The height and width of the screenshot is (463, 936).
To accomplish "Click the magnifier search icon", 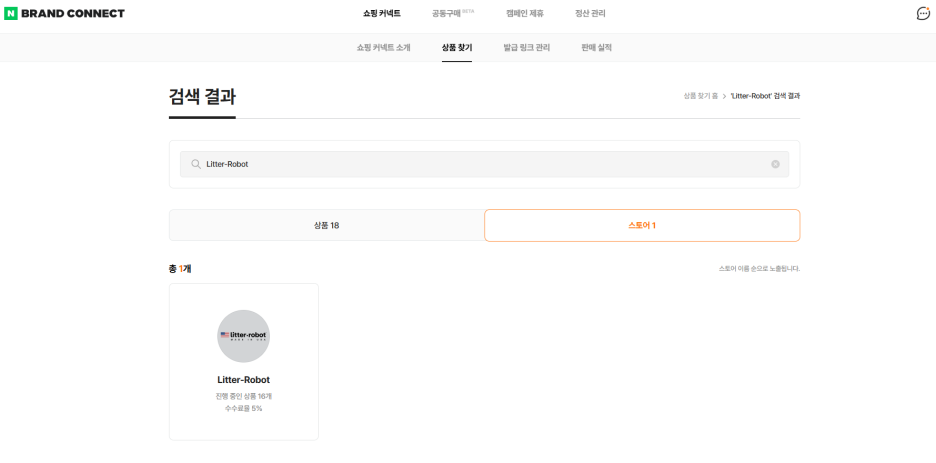I will (196, 164).
